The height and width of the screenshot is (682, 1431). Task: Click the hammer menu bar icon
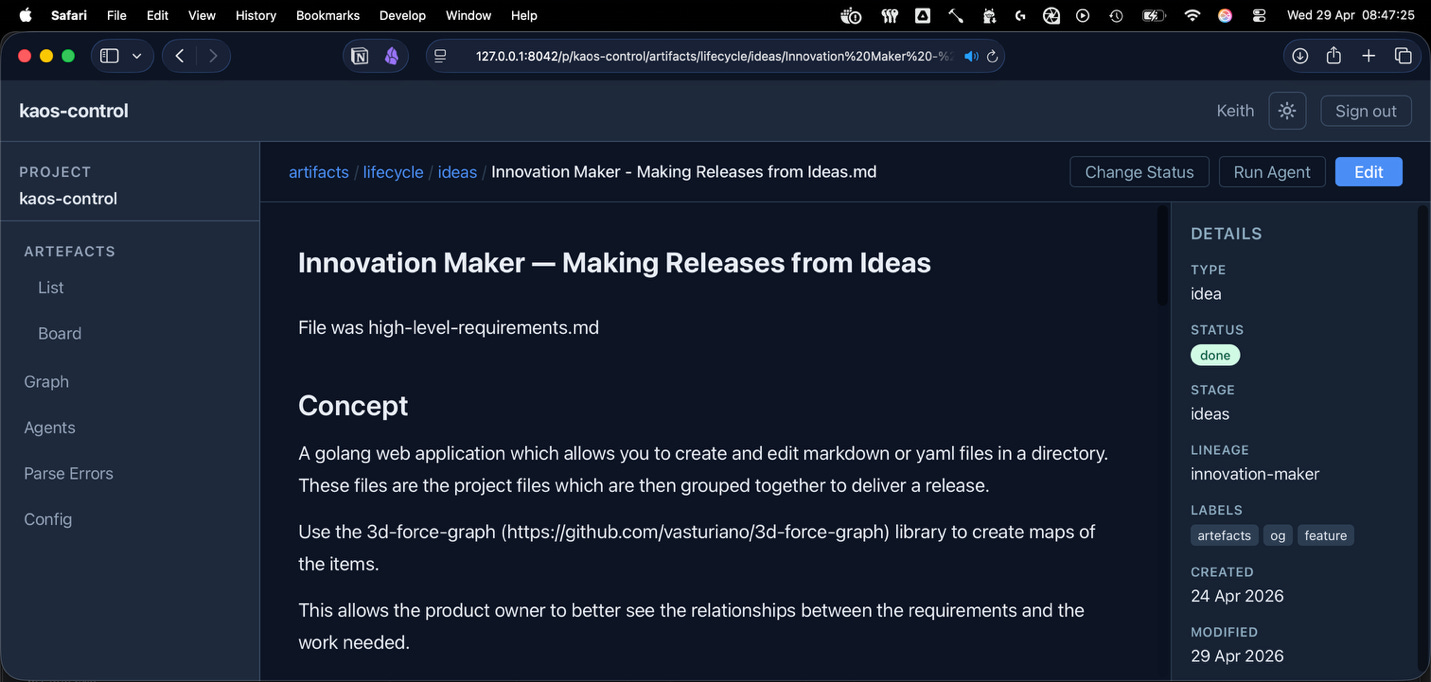point(956,15)
